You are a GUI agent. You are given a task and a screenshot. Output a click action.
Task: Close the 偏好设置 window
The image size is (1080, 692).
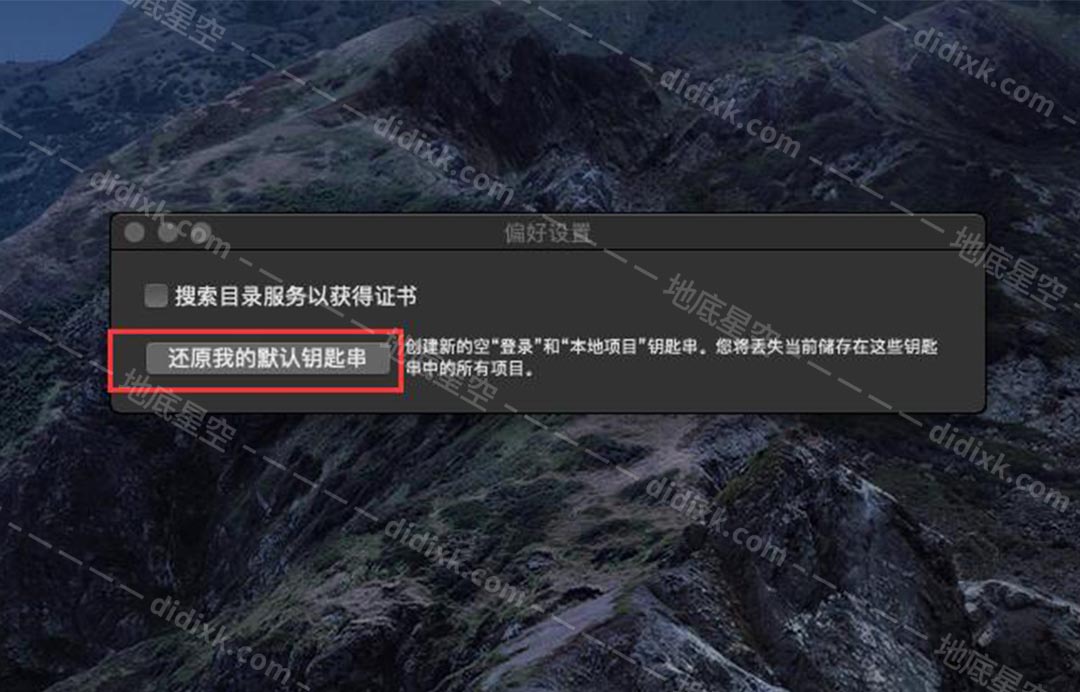coord(135,233)
